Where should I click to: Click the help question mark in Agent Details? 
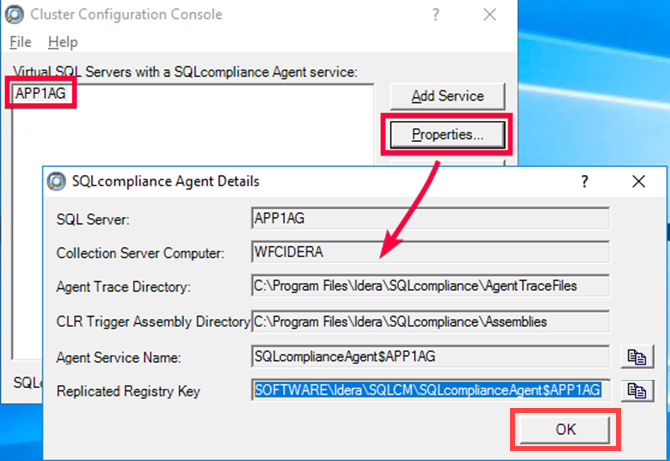(585, 181)
